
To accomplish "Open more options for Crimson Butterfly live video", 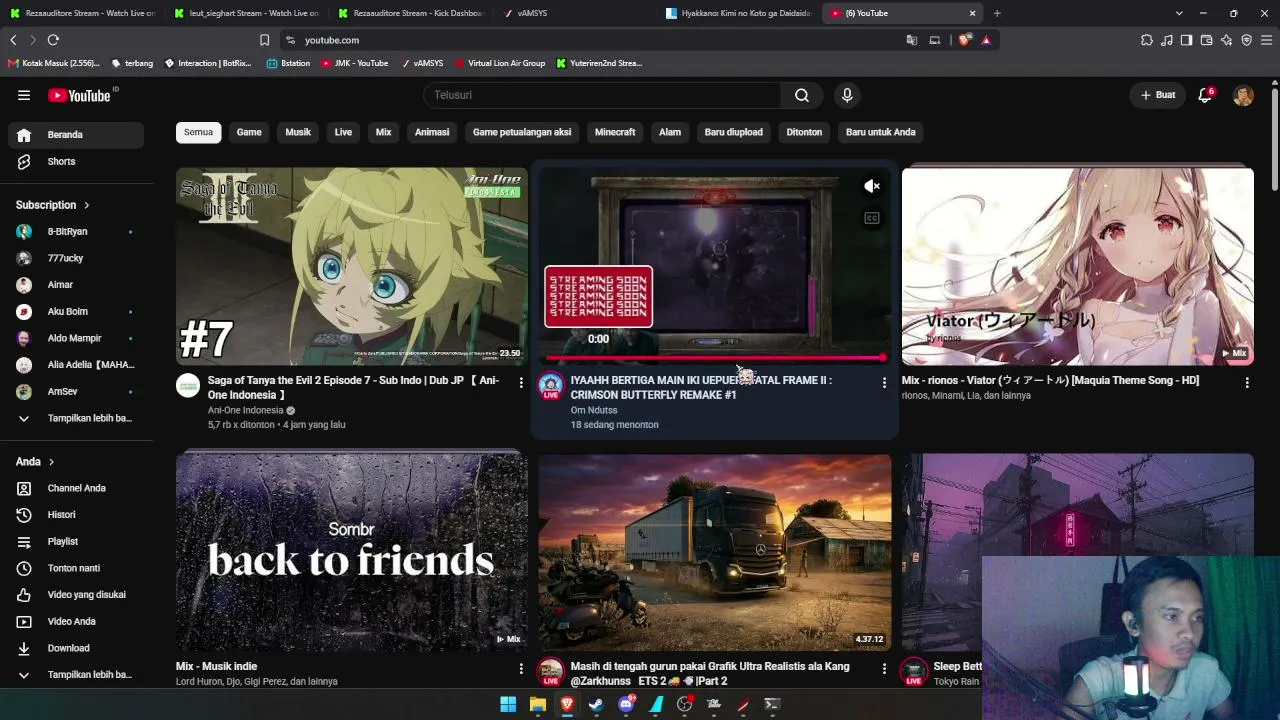I will pos(884,382).
